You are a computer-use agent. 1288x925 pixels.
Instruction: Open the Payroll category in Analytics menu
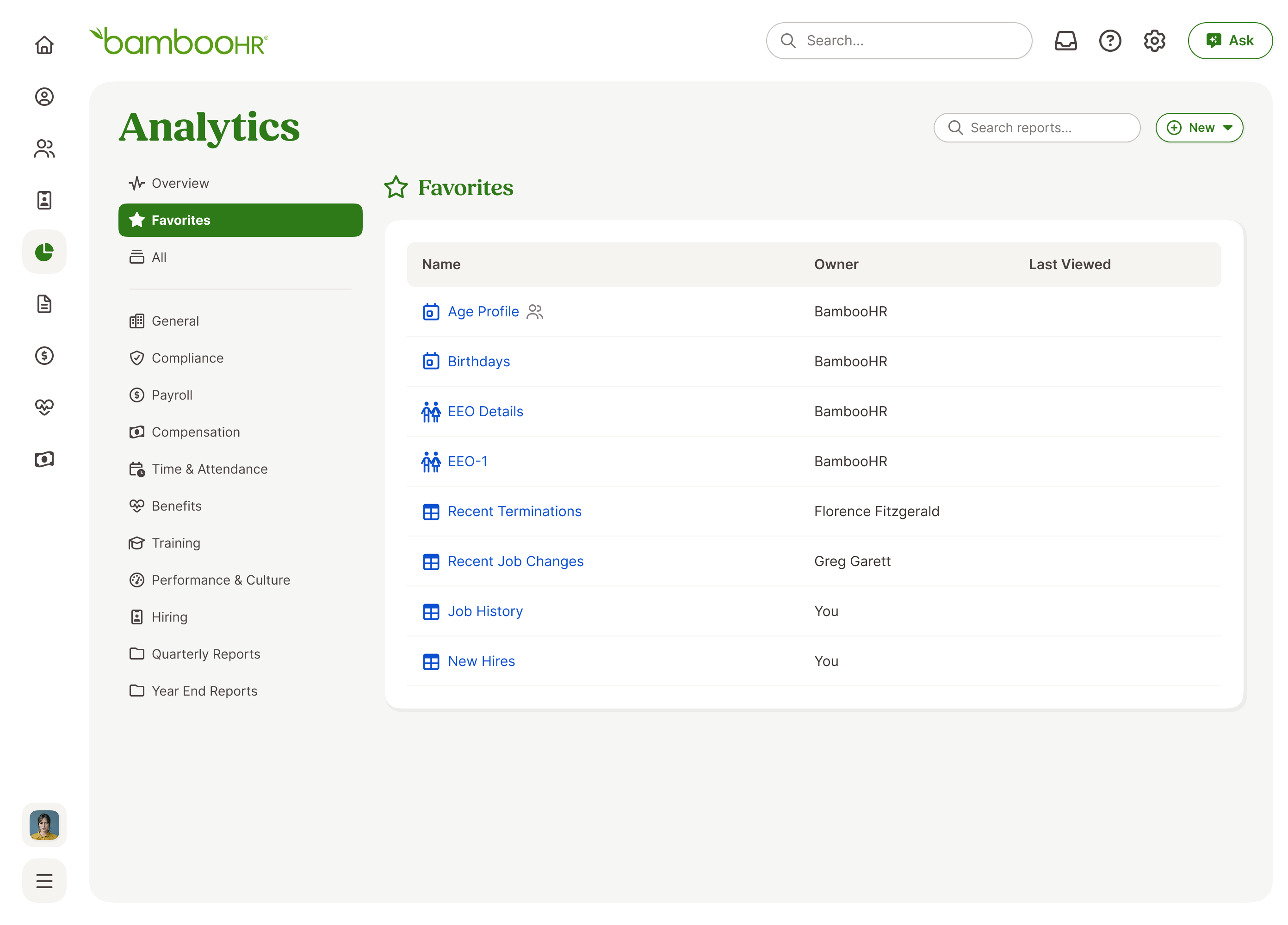[x=240, y=395]
